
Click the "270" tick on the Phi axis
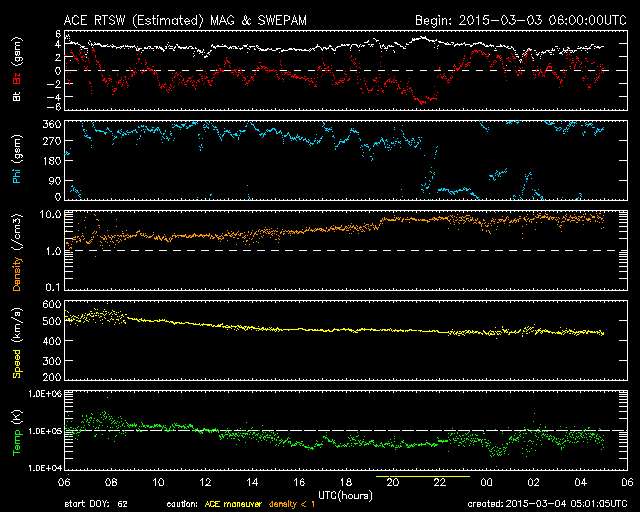click(52, 142)
